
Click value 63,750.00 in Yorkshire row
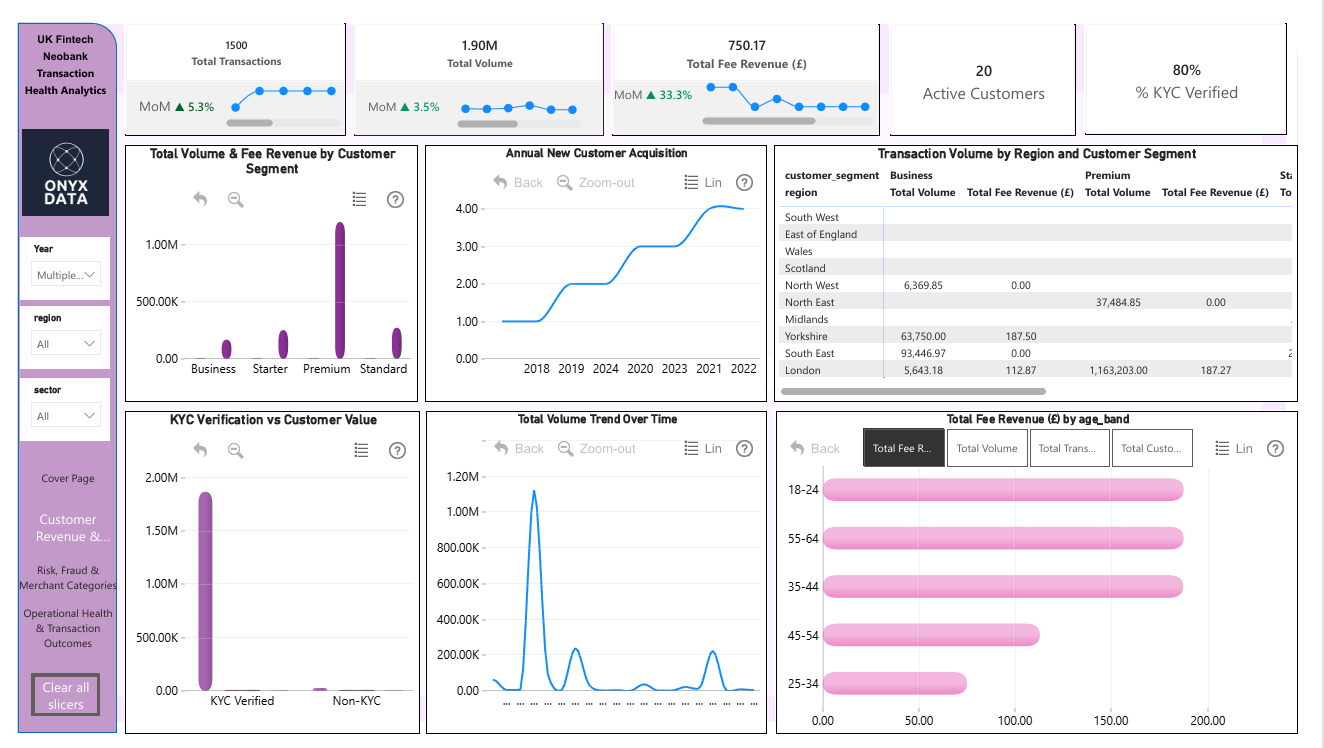tap(923, 336)
